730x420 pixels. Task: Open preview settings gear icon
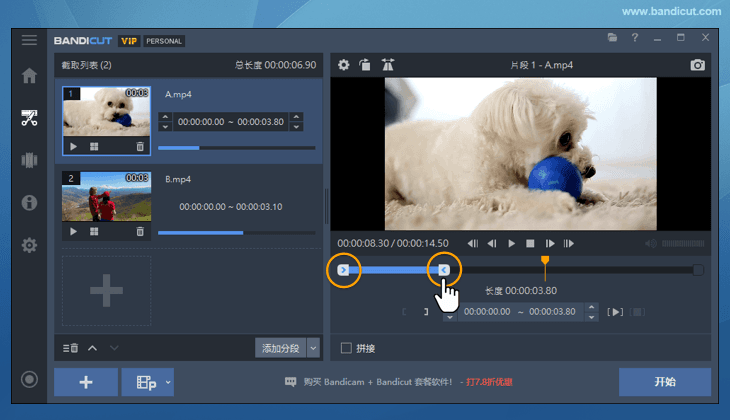[x=344, y=65]
